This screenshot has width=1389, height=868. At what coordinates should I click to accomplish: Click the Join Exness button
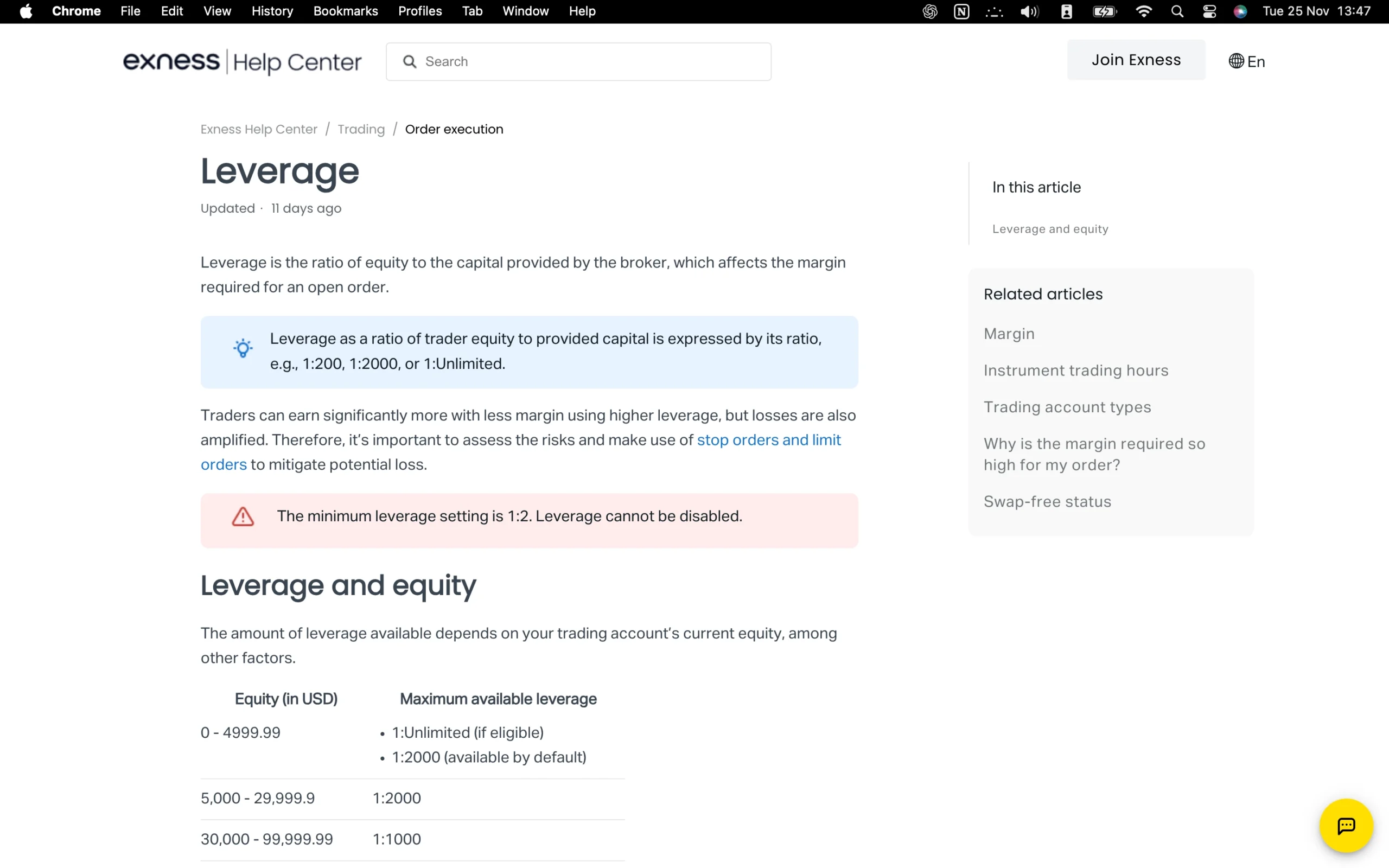tap(1135, 60)
